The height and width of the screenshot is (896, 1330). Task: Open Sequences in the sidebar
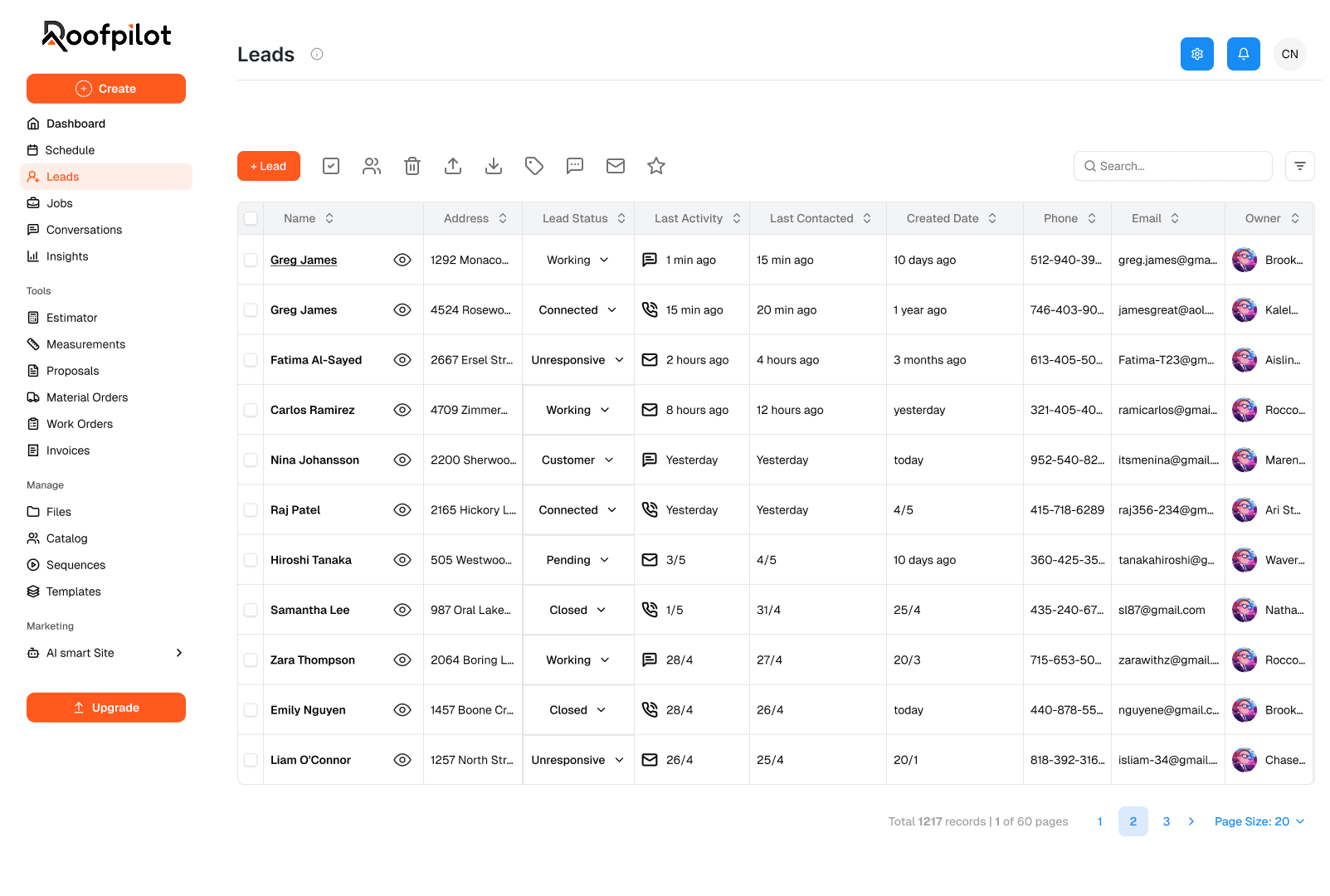[106, 565]
